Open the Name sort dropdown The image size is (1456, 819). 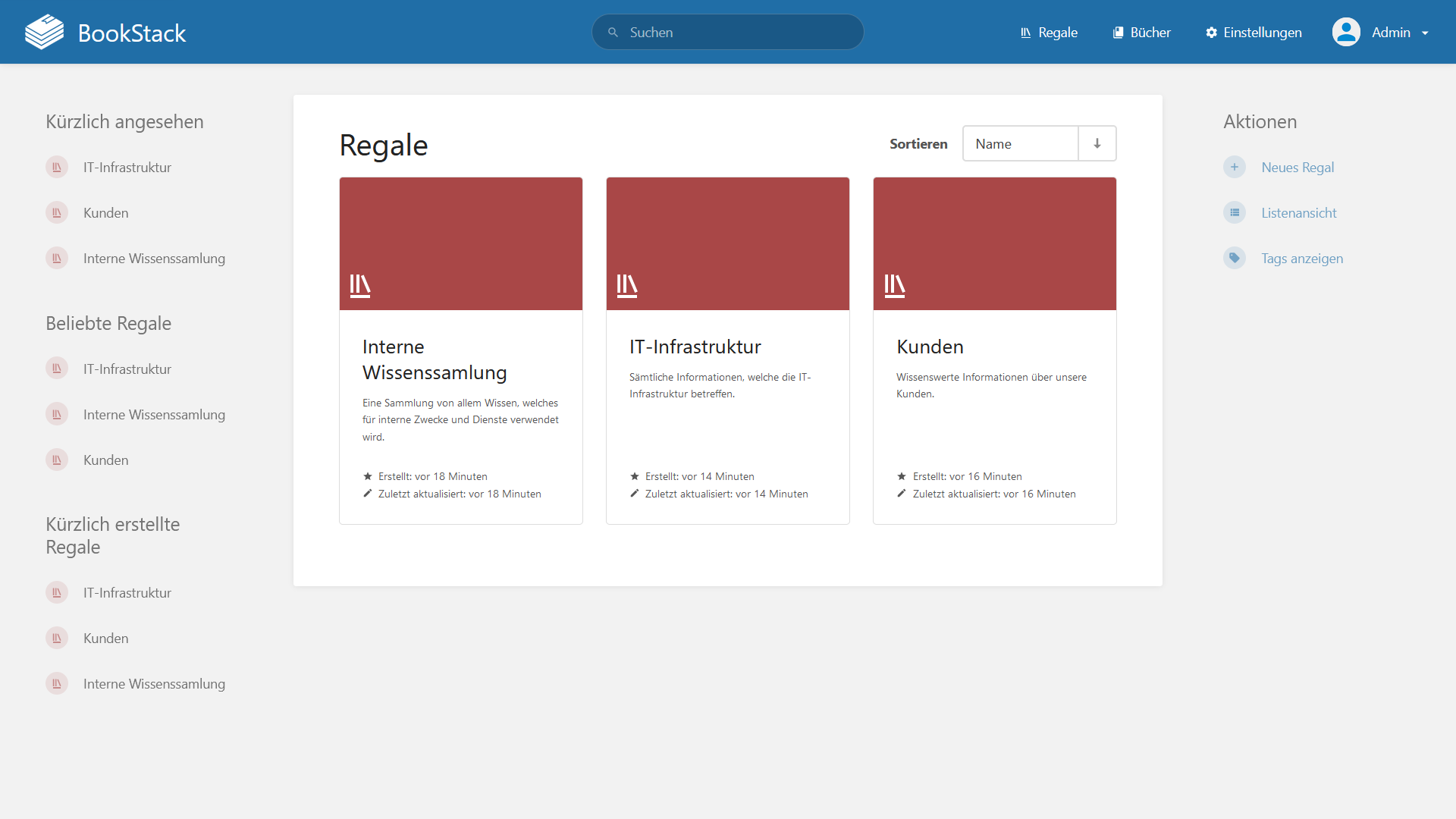coord(1020,143)
